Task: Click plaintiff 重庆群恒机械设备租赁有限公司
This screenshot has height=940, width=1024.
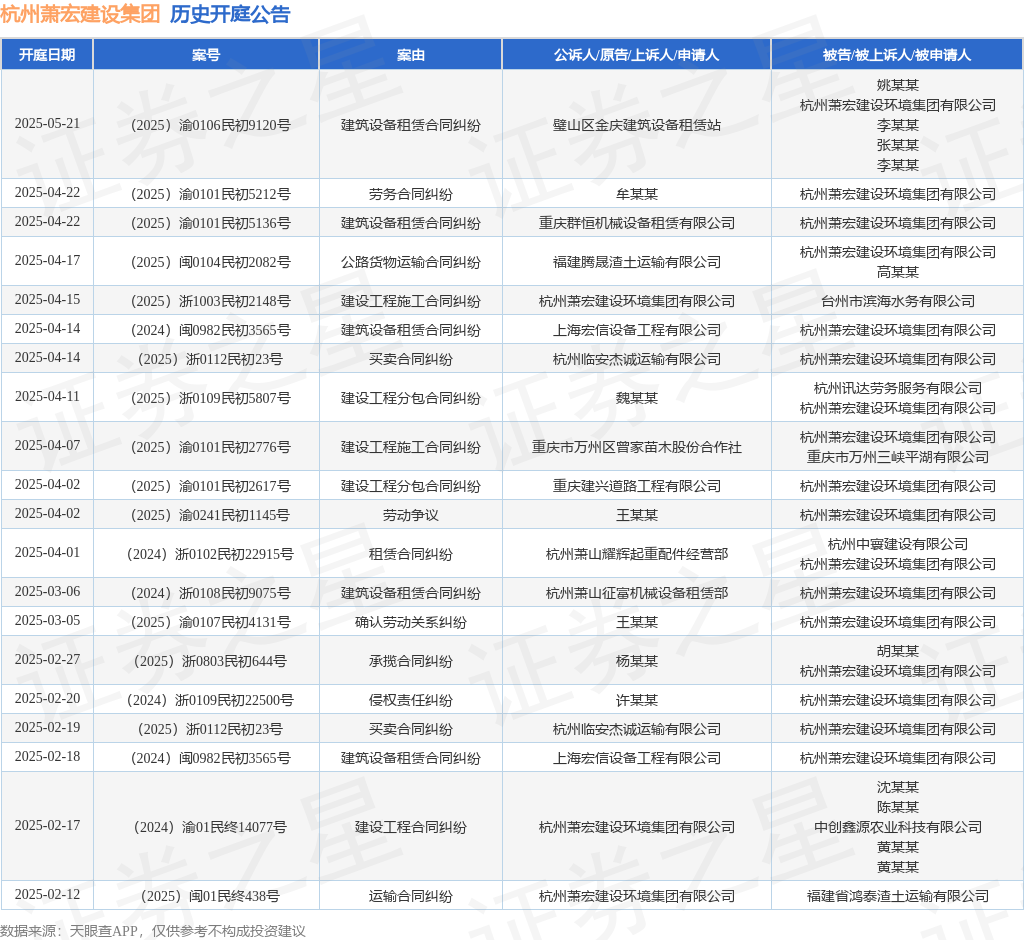Action: click(x=636, y=223)
